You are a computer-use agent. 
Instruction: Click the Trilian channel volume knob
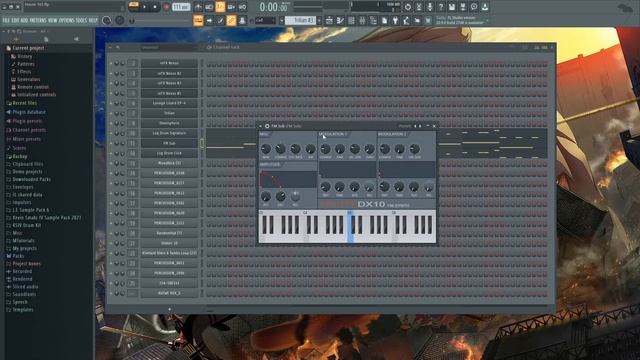coord(122,113)
